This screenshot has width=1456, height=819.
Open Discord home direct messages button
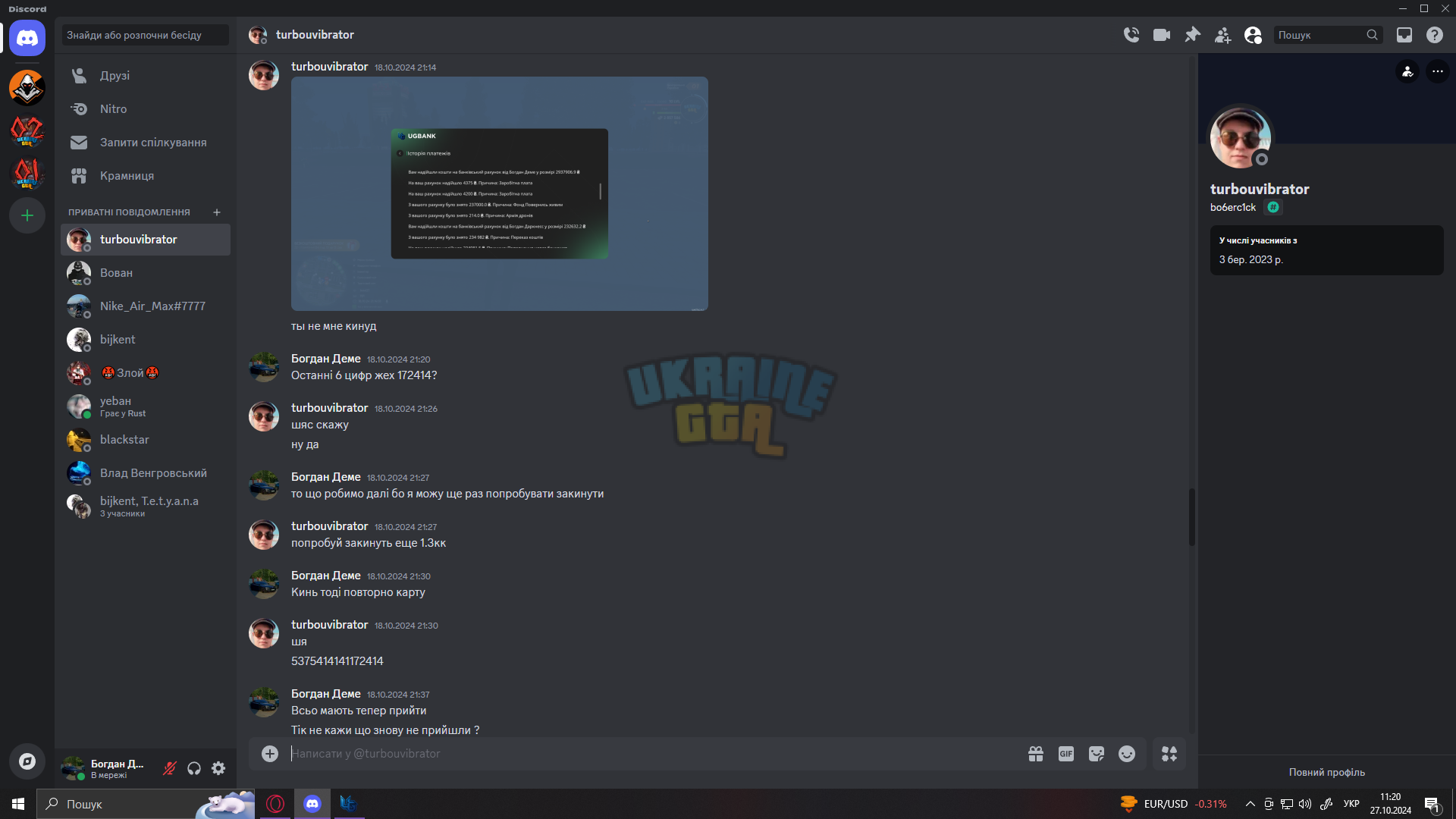(x=27, y=38)
